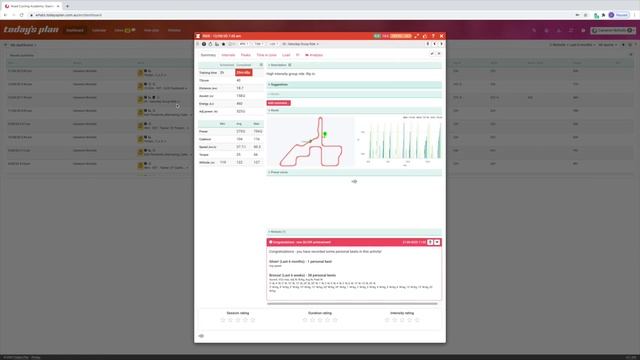
Task: Open the dropdown arrow on congratulations message
Action: coord(437,242)
